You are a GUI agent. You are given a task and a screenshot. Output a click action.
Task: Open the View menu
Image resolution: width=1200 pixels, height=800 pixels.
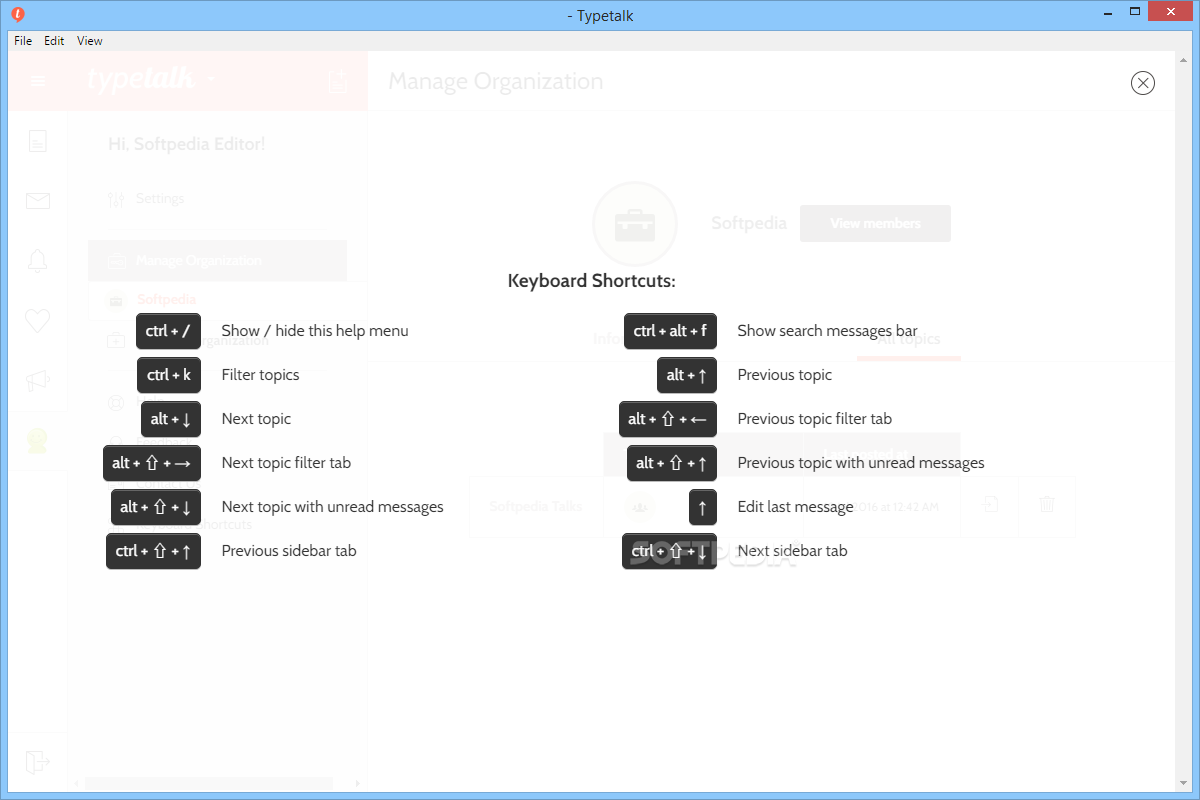point(90,41)
